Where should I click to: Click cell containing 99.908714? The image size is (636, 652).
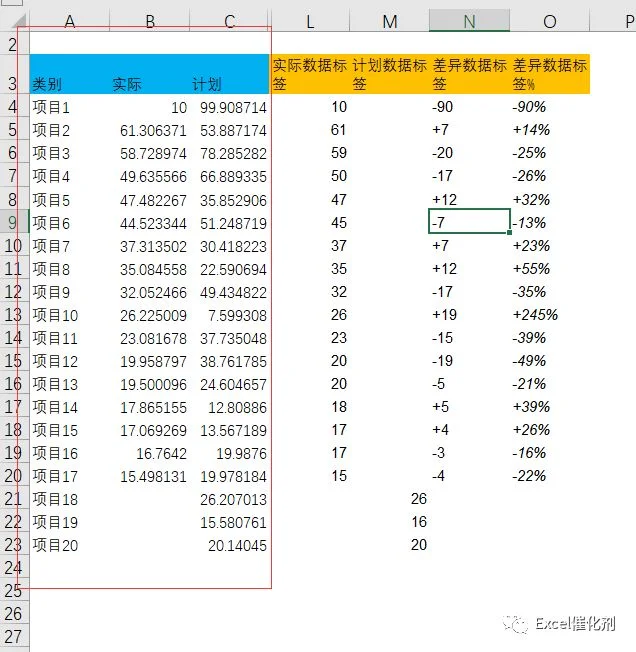[x=229, y=108]
